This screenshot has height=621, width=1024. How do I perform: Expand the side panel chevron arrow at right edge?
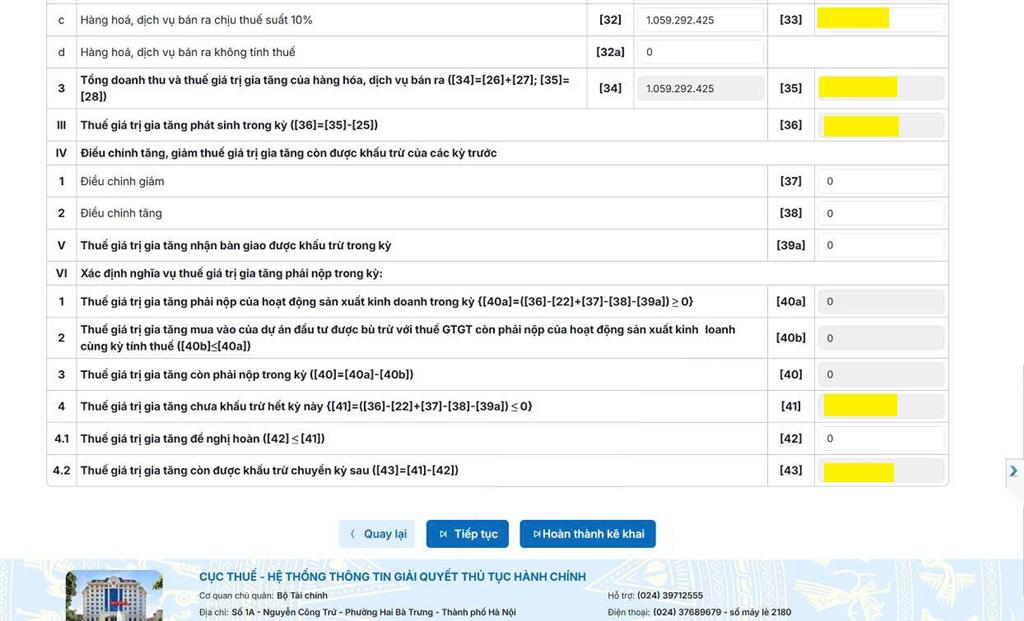tap(1013, 471)
